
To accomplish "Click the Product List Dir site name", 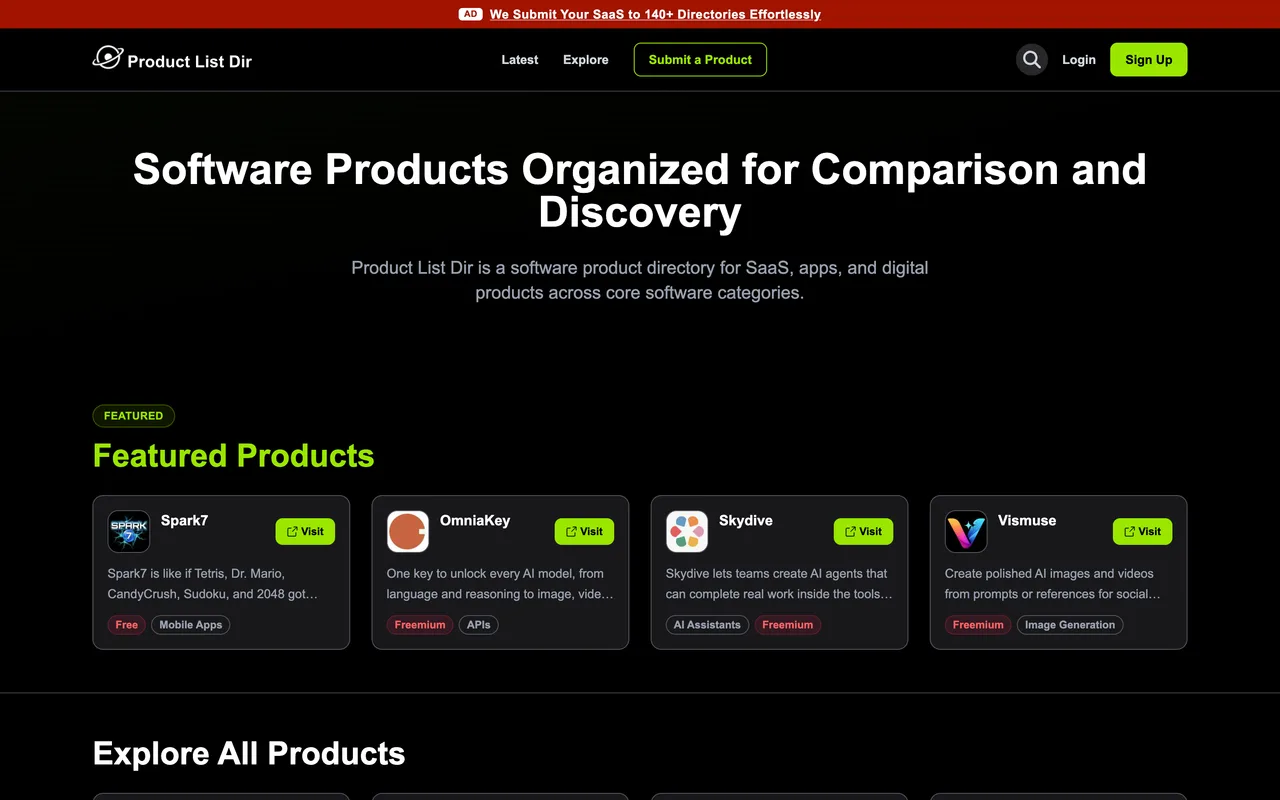I will point(190,62).
